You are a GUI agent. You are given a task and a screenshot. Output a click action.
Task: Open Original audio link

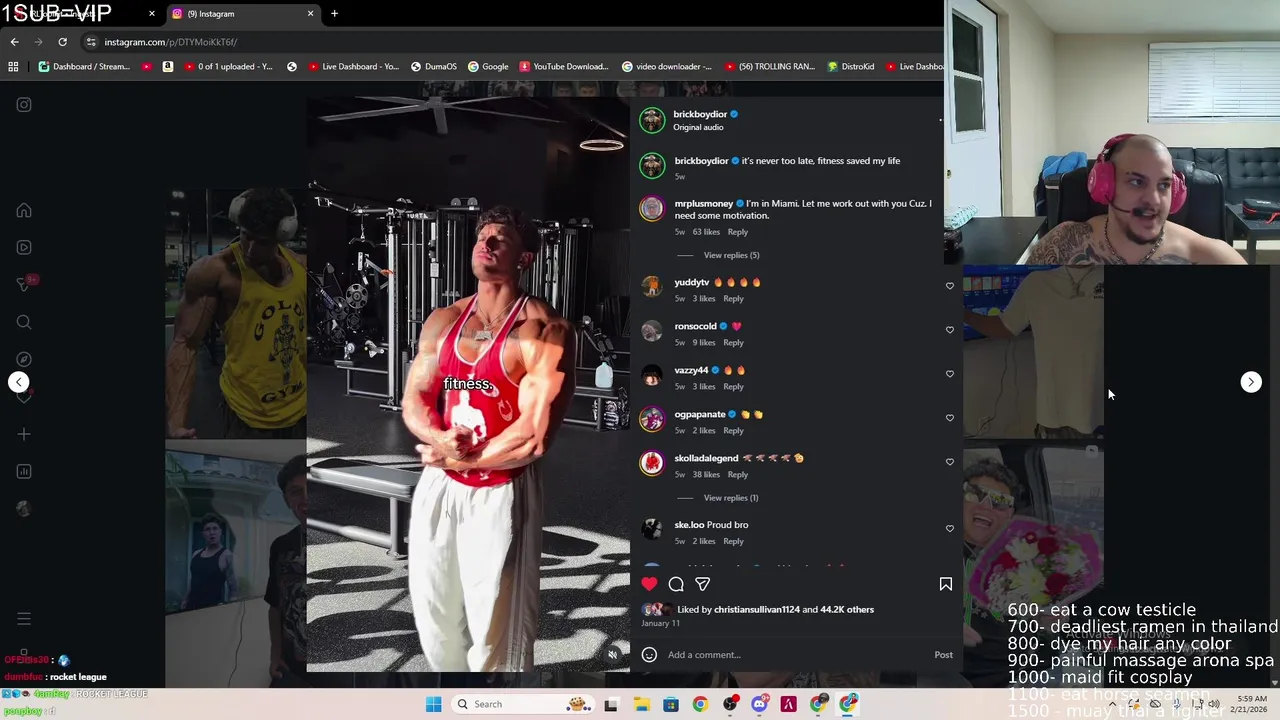point(698,127)
